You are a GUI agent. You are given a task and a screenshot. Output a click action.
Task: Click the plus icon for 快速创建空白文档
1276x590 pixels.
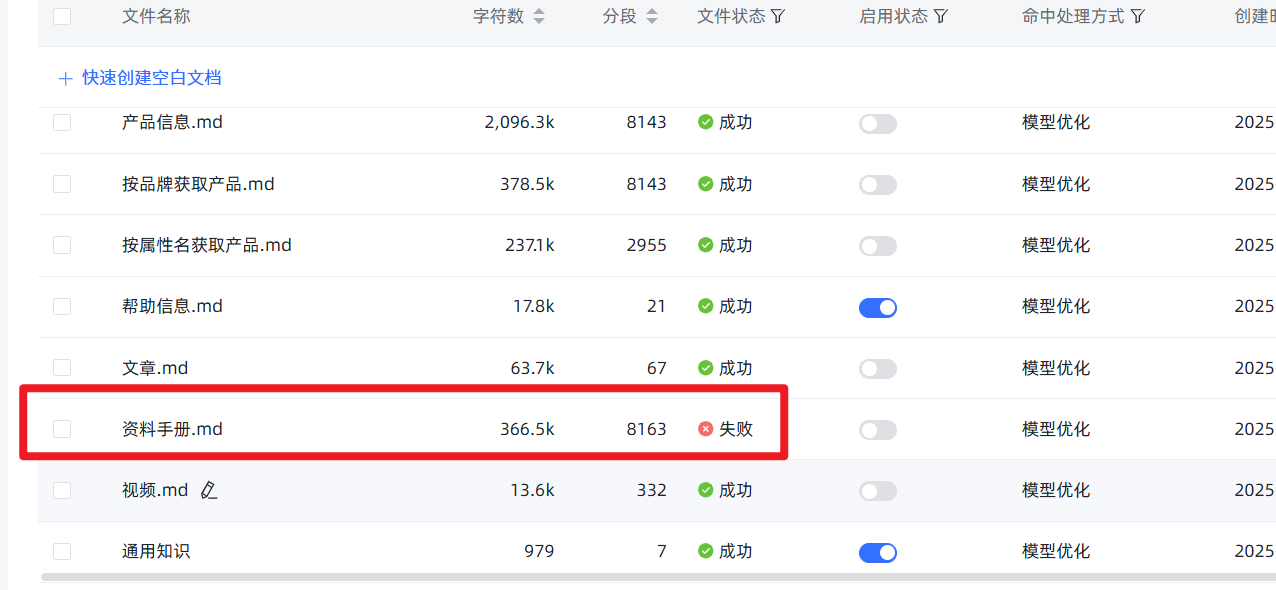coord(66,78)
